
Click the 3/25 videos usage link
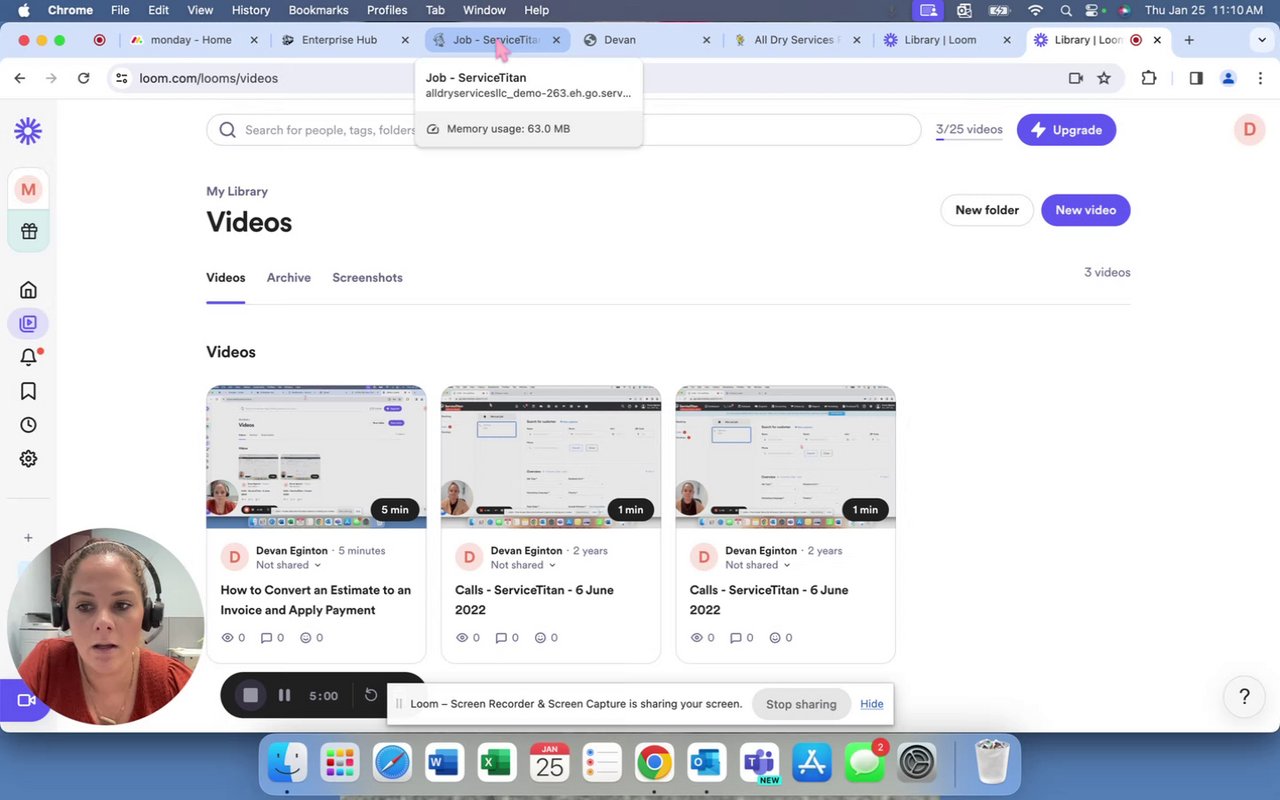pos(969,130)
